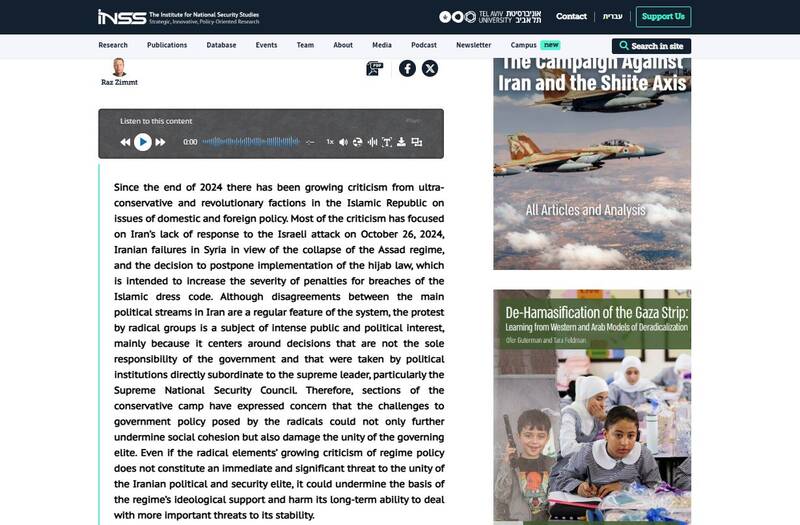The height and width of the screenshot is (525, 800).
Task: Open the Team menu
Action: coord(305,45)
